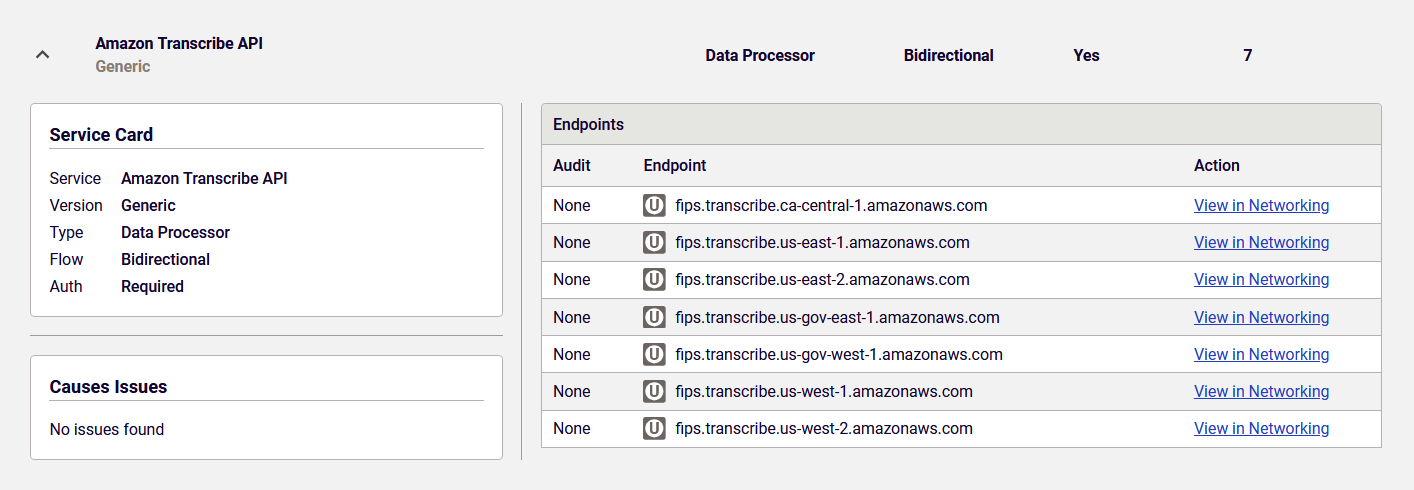The width and height of the screenshot is (1414, 490).
Task: Click the U icon for ca-central-1 endpoint
Action: (x=654, y=206)
